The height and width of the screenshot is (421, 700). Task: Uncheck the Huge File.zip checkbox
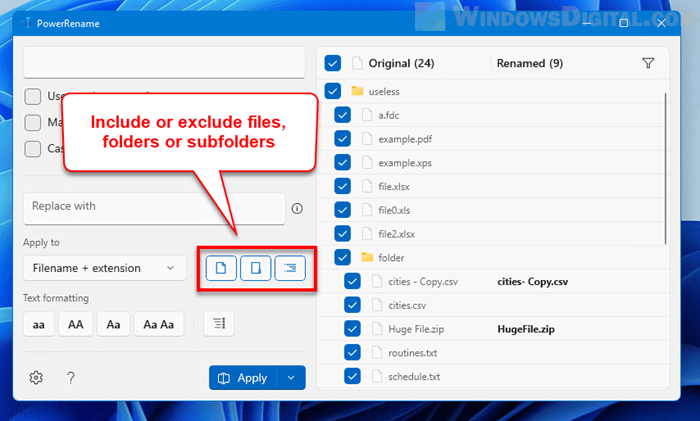point(352,329)
